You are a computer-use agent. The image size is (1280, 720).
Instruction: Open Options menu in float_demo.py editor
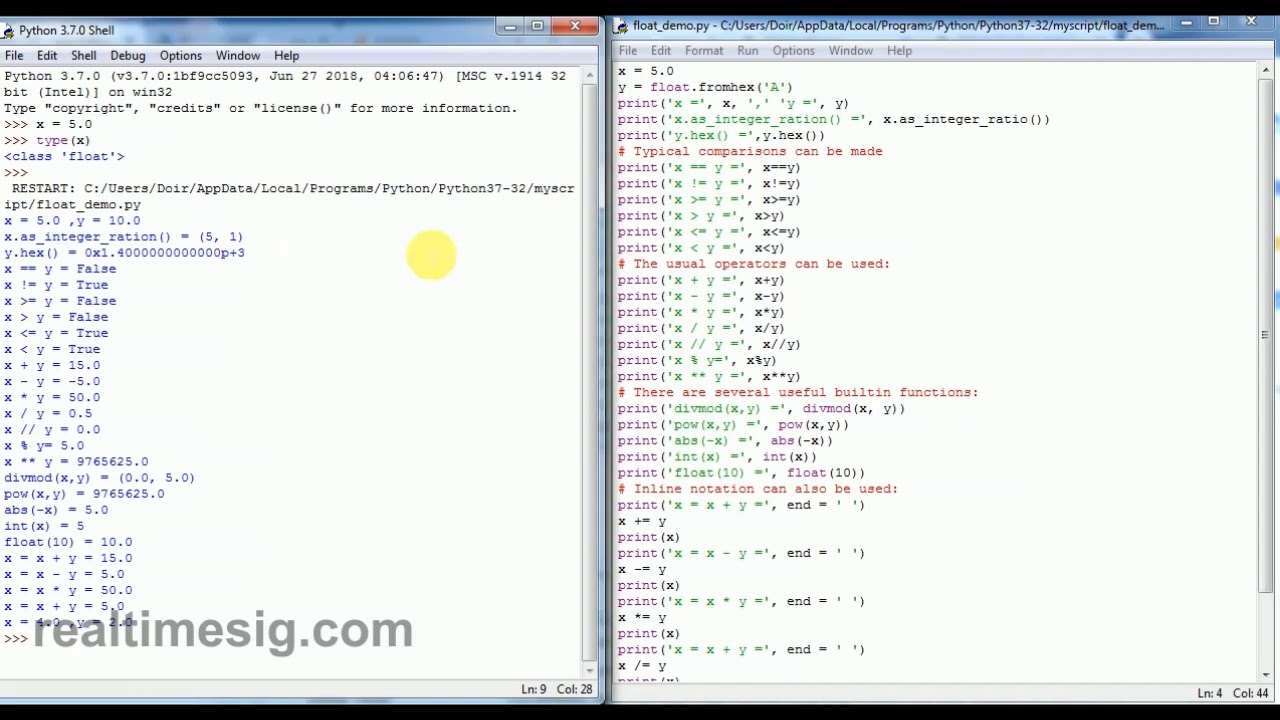[x=794, y=51]
